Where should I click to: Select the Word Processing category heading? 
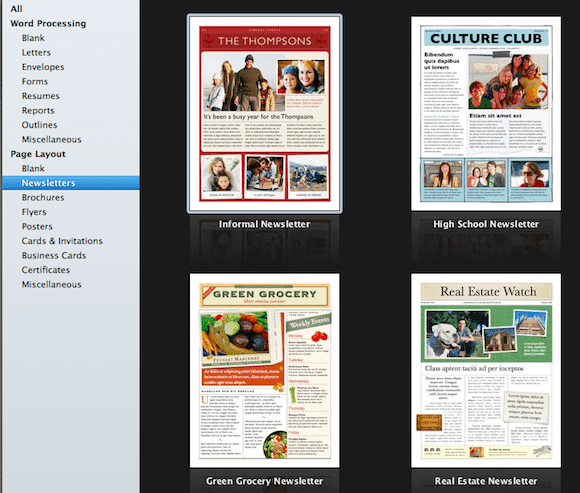[48, 23]
